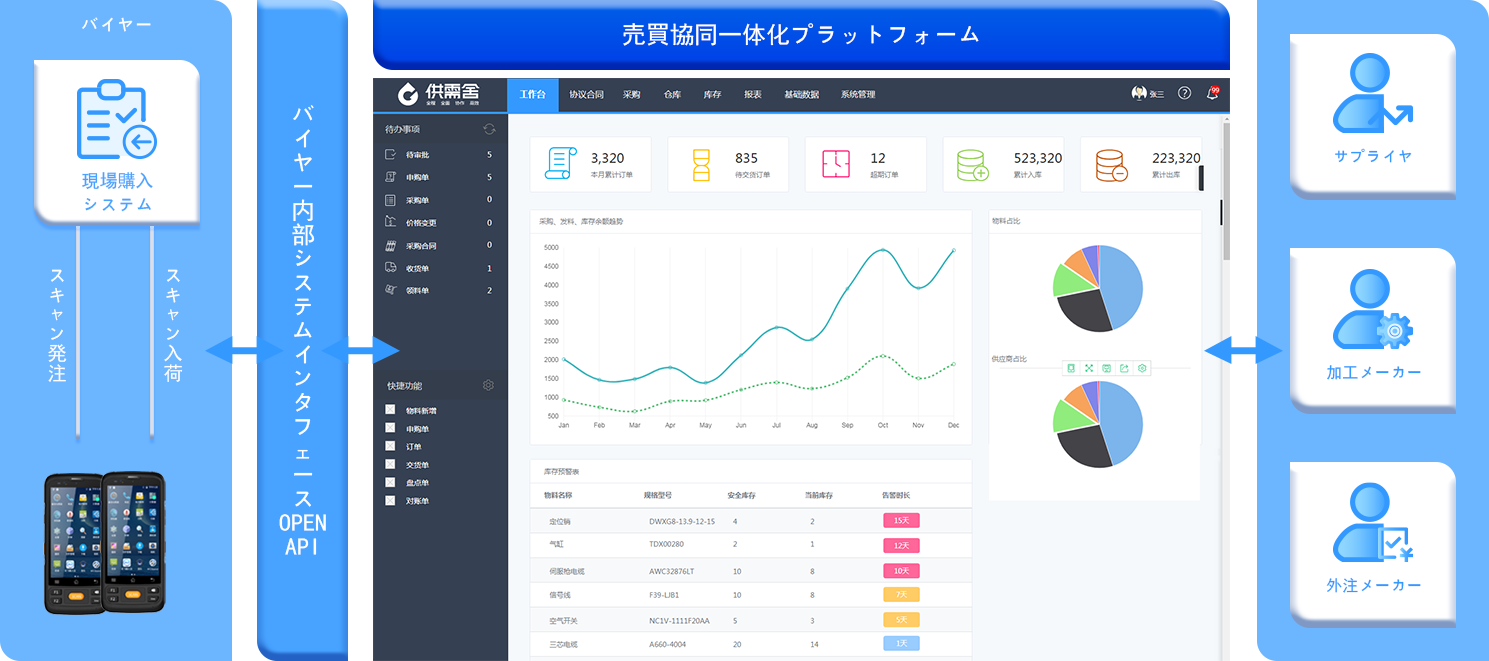Open the 仓库 menu
Screen dimensions: 1489x661
point(672,94)
